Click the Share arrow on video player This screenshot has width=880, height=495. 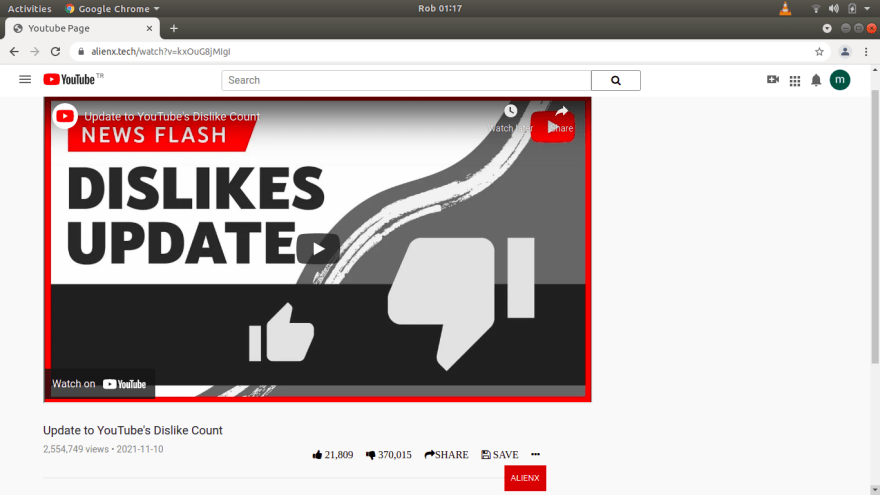coord(561,112)
